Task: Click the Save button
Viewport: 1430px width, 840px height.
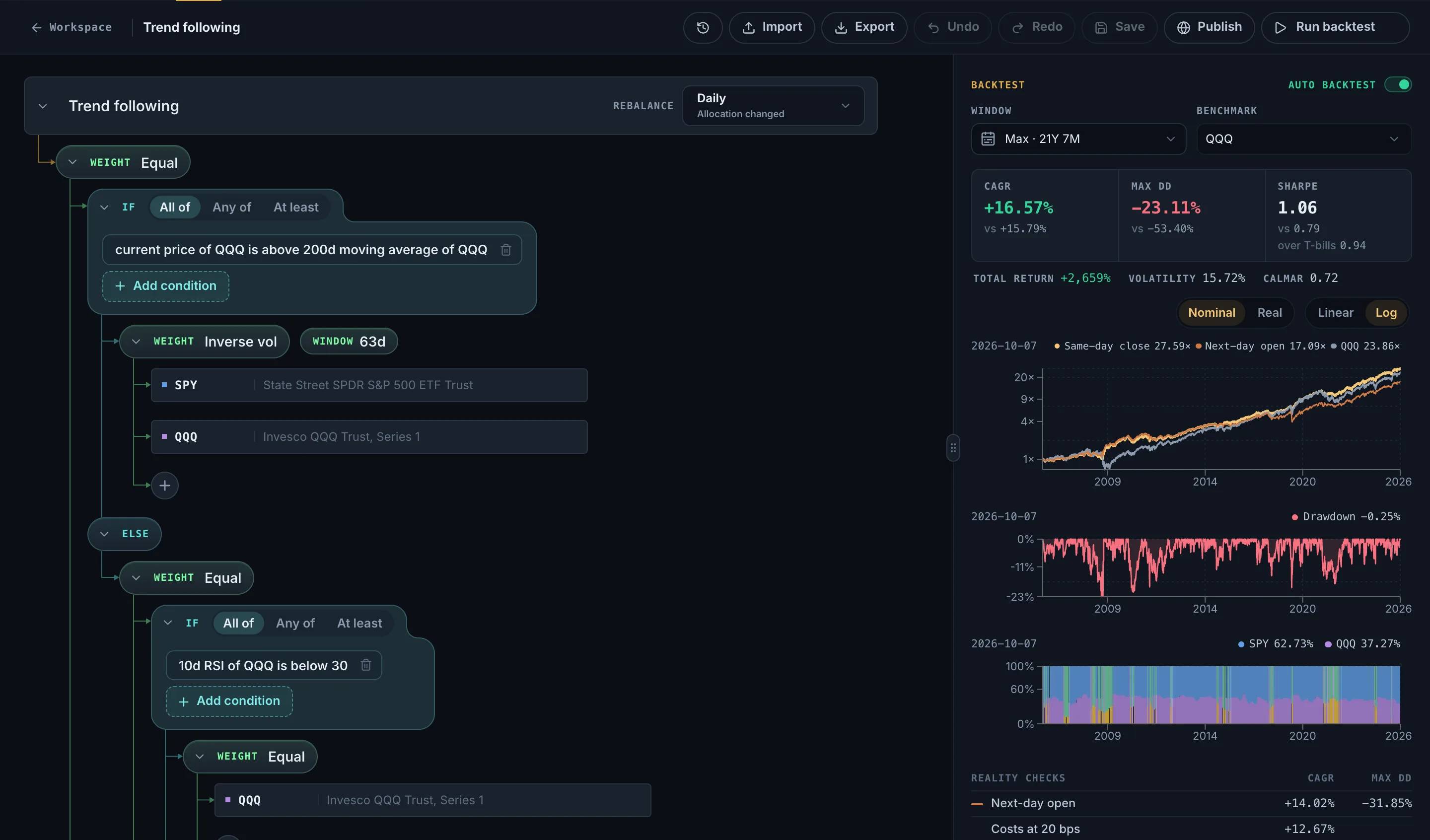Action: point(1119,27)
